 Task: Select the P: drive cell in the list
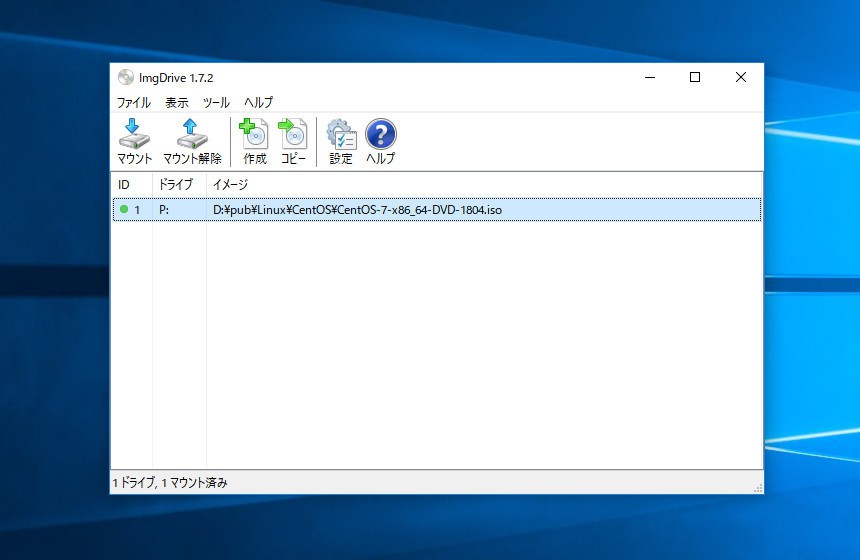tap(164, 210)
